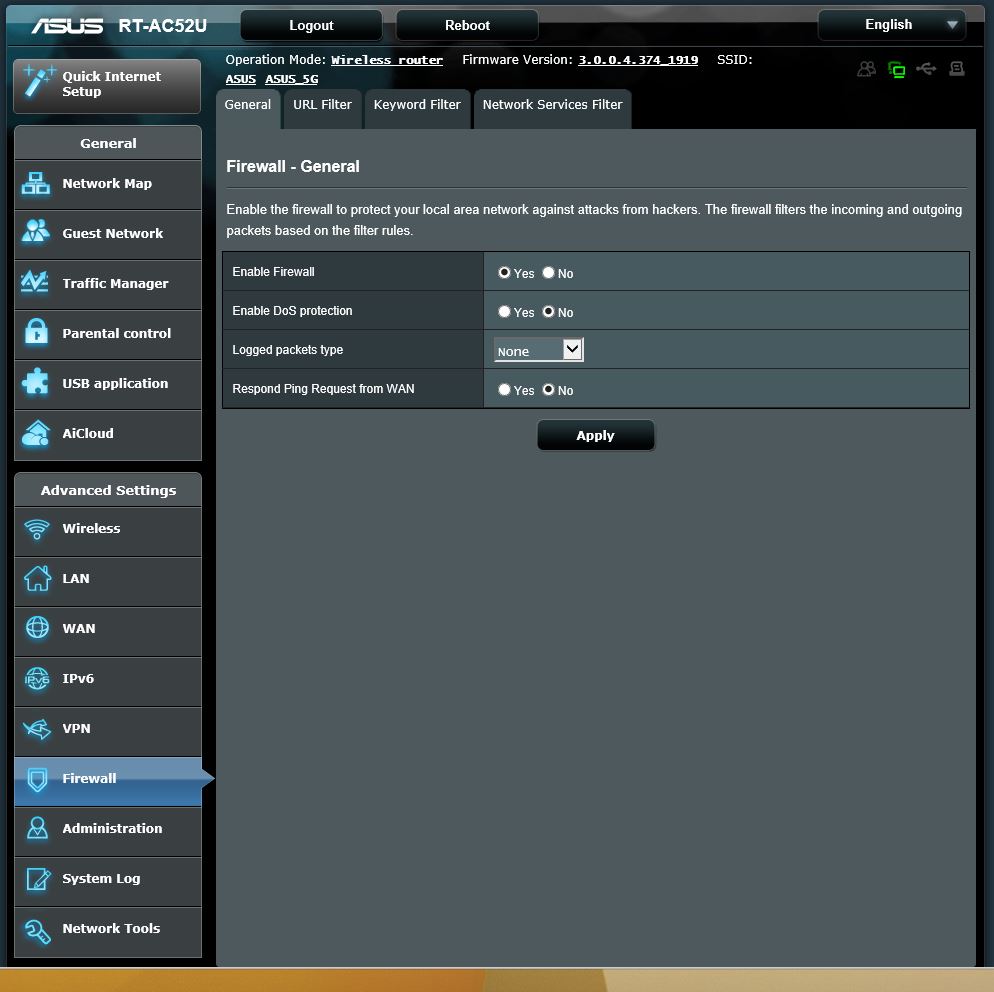Open Network Map via its icon
This screenshot has height=992, width=994.
(36, 184)
